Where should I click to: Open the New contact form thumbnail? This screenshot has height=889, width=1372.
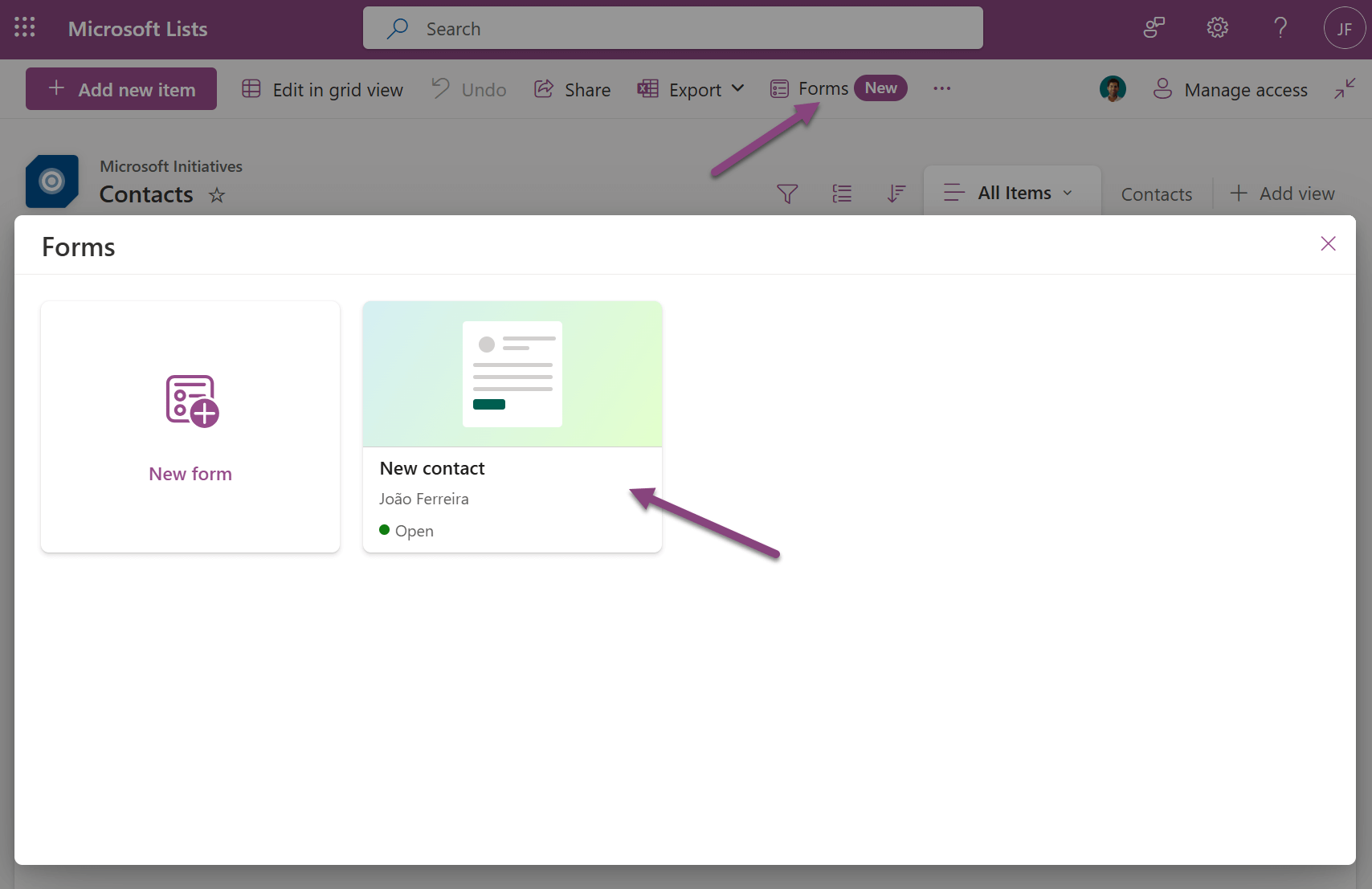[512, 374]
